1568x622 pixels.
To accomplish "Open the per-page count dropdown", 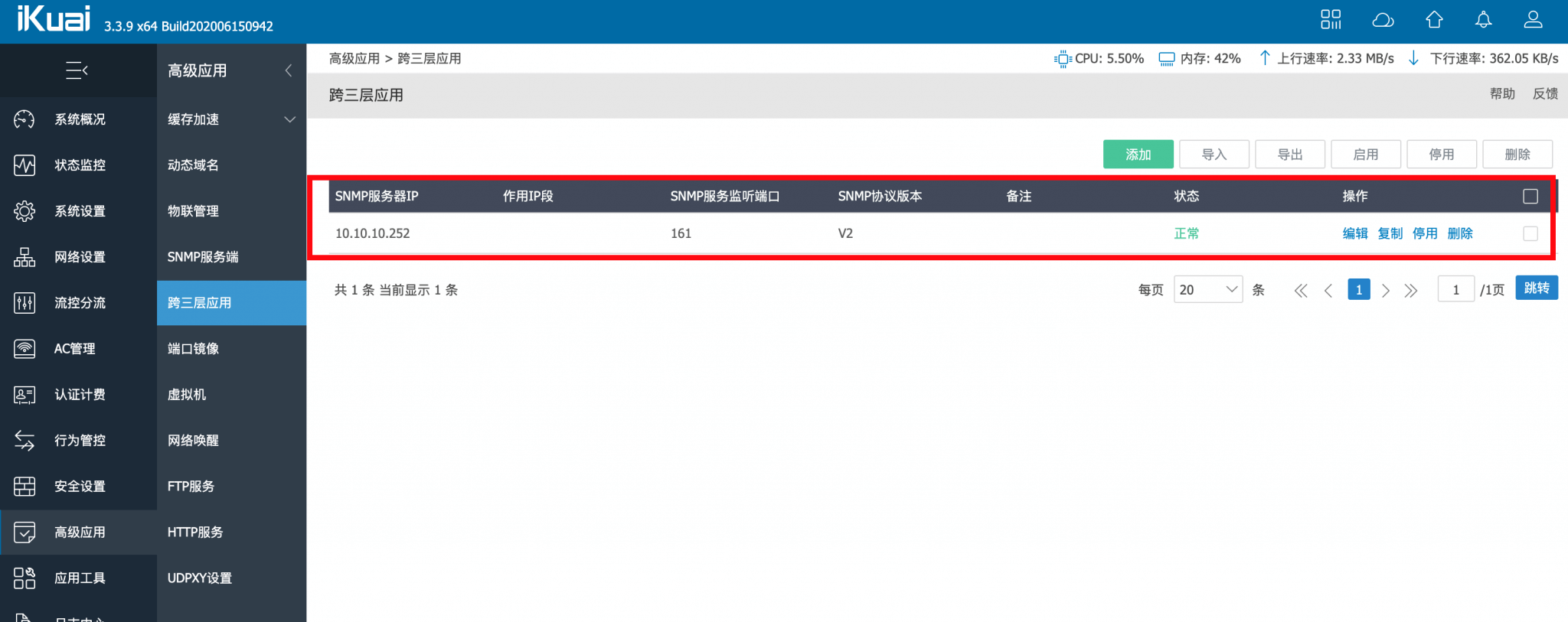I will tap(1207, 290).
